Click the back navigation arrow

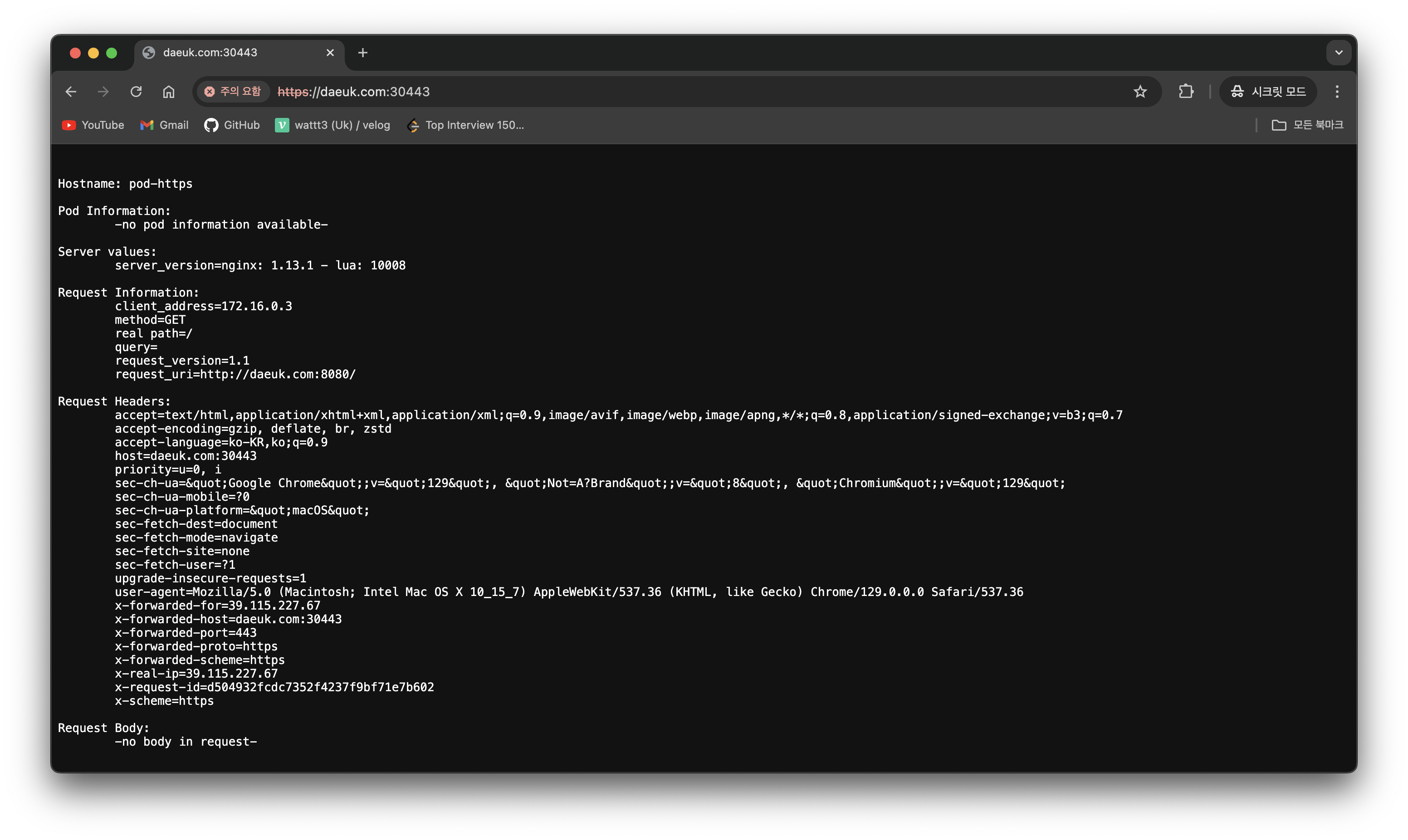71,92
